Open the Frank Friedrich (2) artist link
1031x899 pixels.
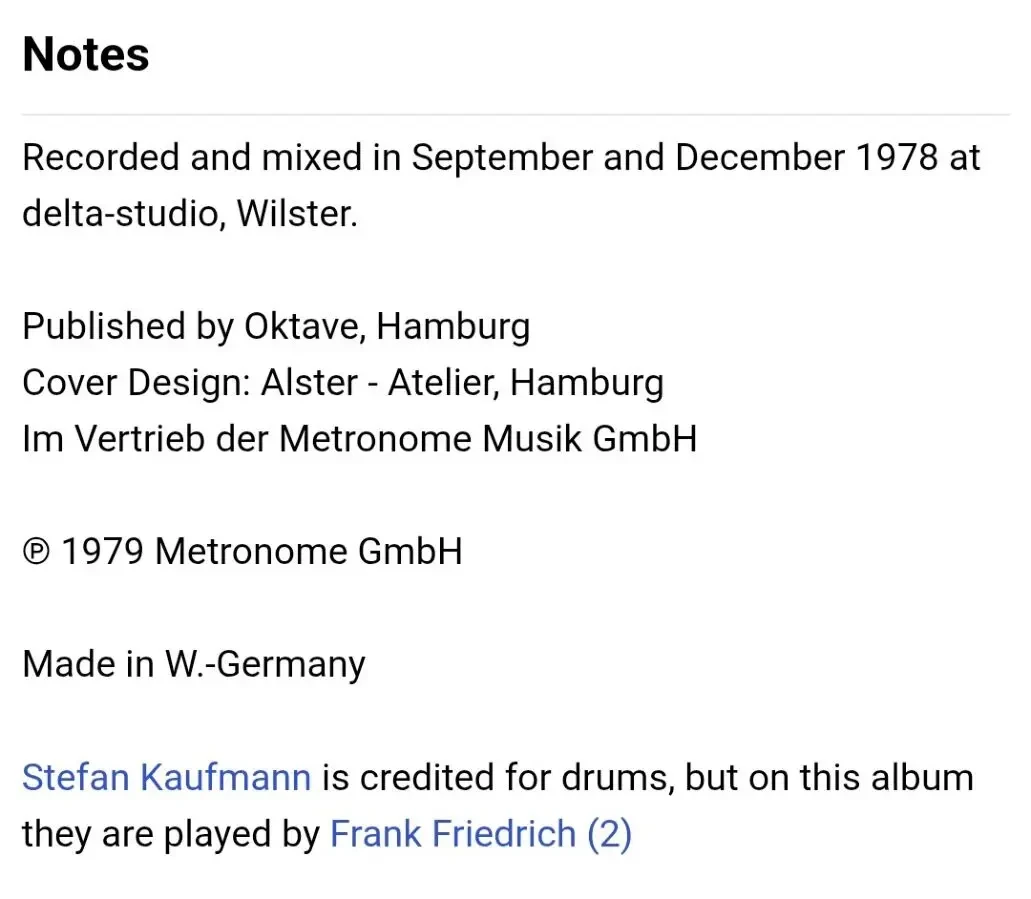[481, 834]
